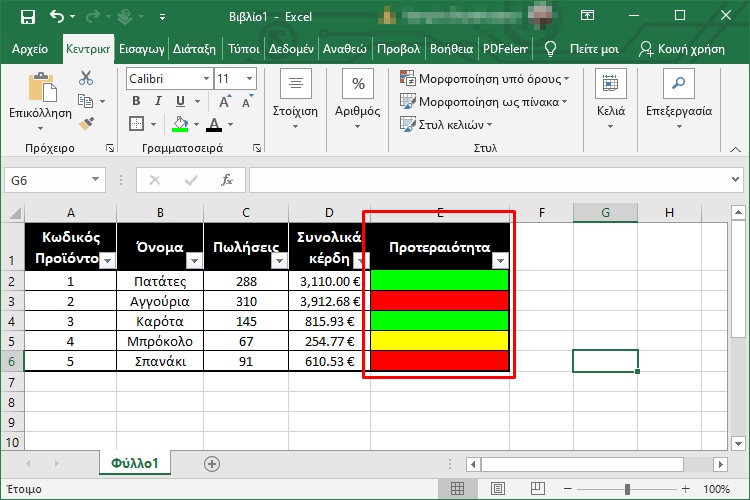
Task: Open the Αρχείο menu
Action: tap(30, 49)
